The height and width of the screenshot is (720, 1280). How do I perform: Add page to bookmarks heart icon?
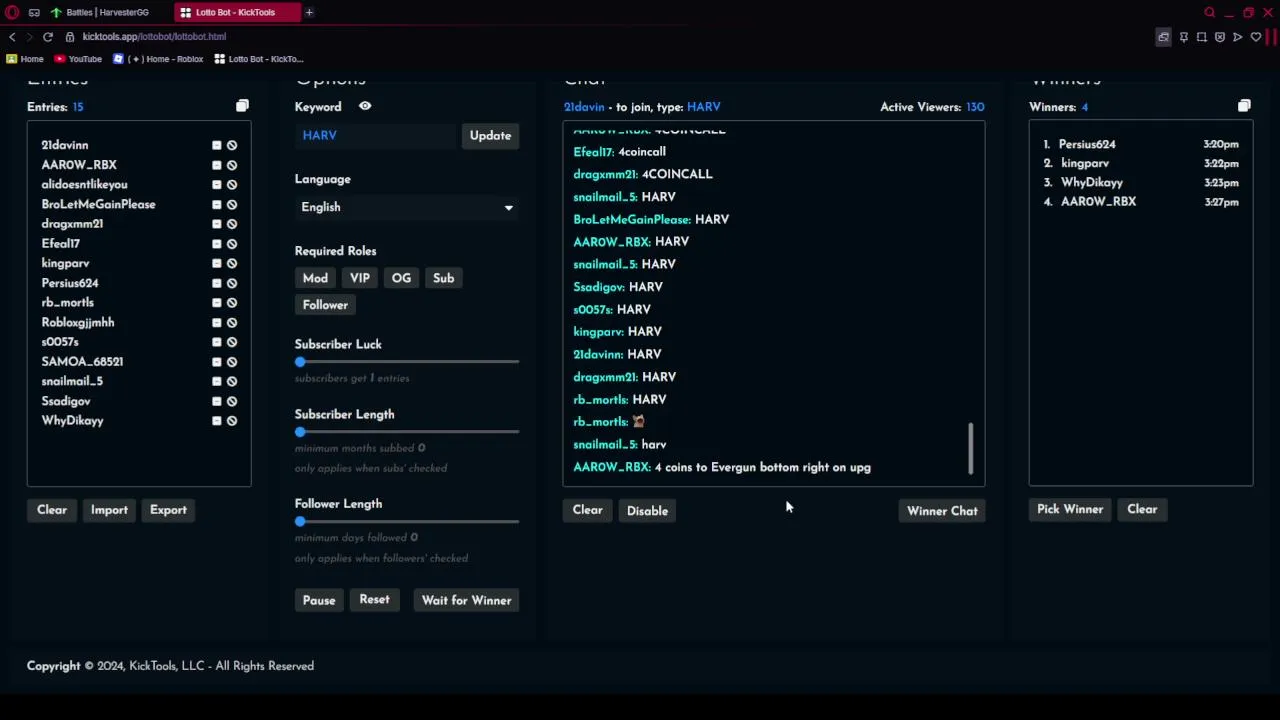(1256, 37)
